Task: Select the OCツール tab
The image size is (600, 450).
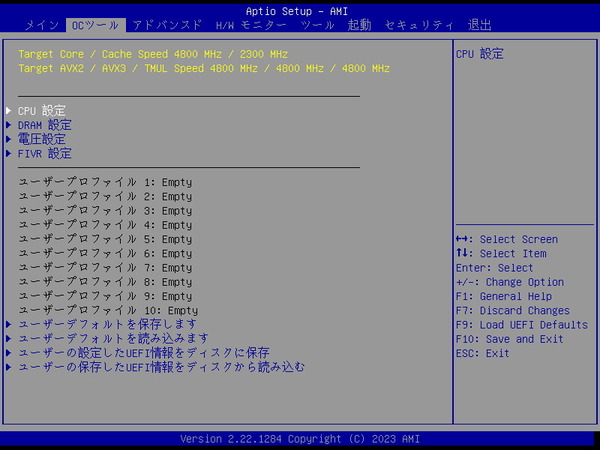Action: point(95,26)
